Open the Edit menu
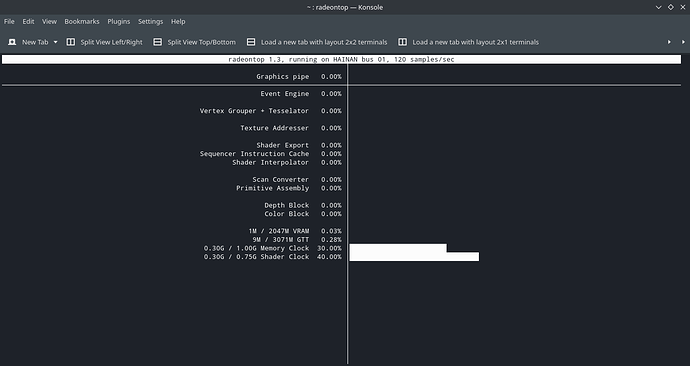This screenshot has height=366, width=690. point(28,21)
